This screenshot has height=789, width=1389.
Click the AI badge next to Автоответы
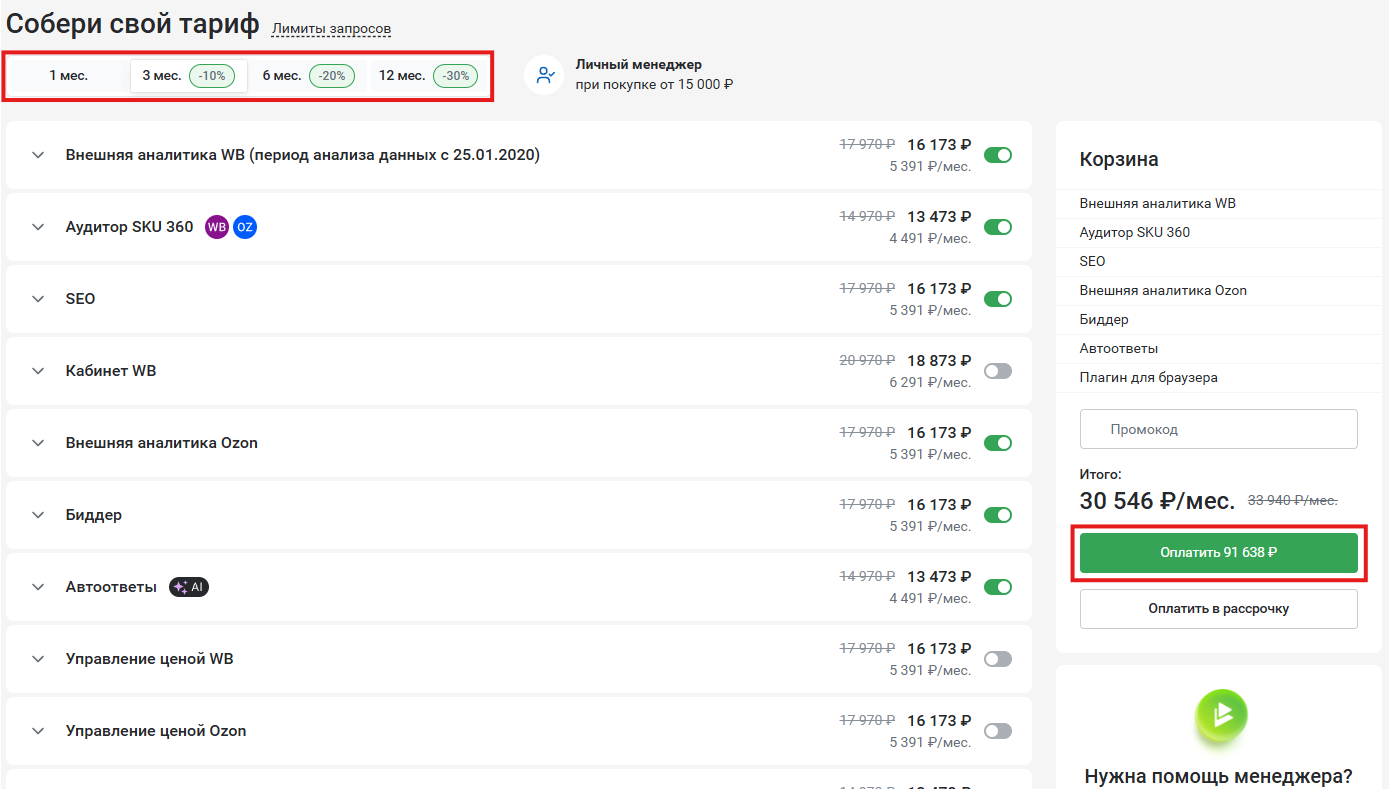189,587
